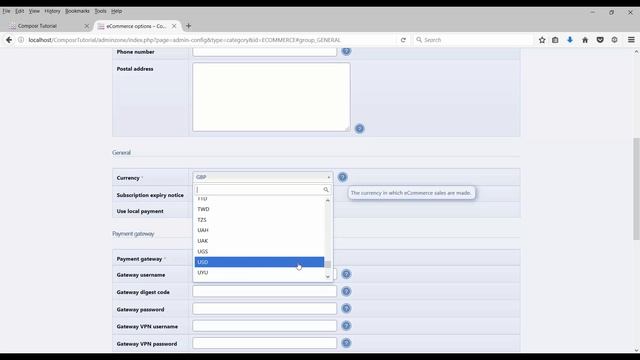Open the Tools menu
Image resolution: width=640 pixels, height=360 pixels.
click(100, 11)
